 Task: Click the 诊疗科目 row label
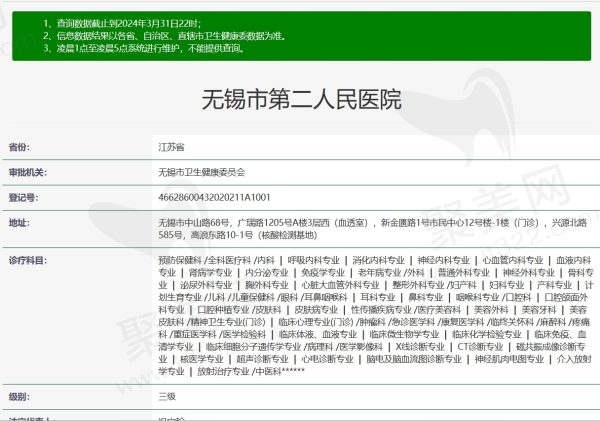click(28, 261)
